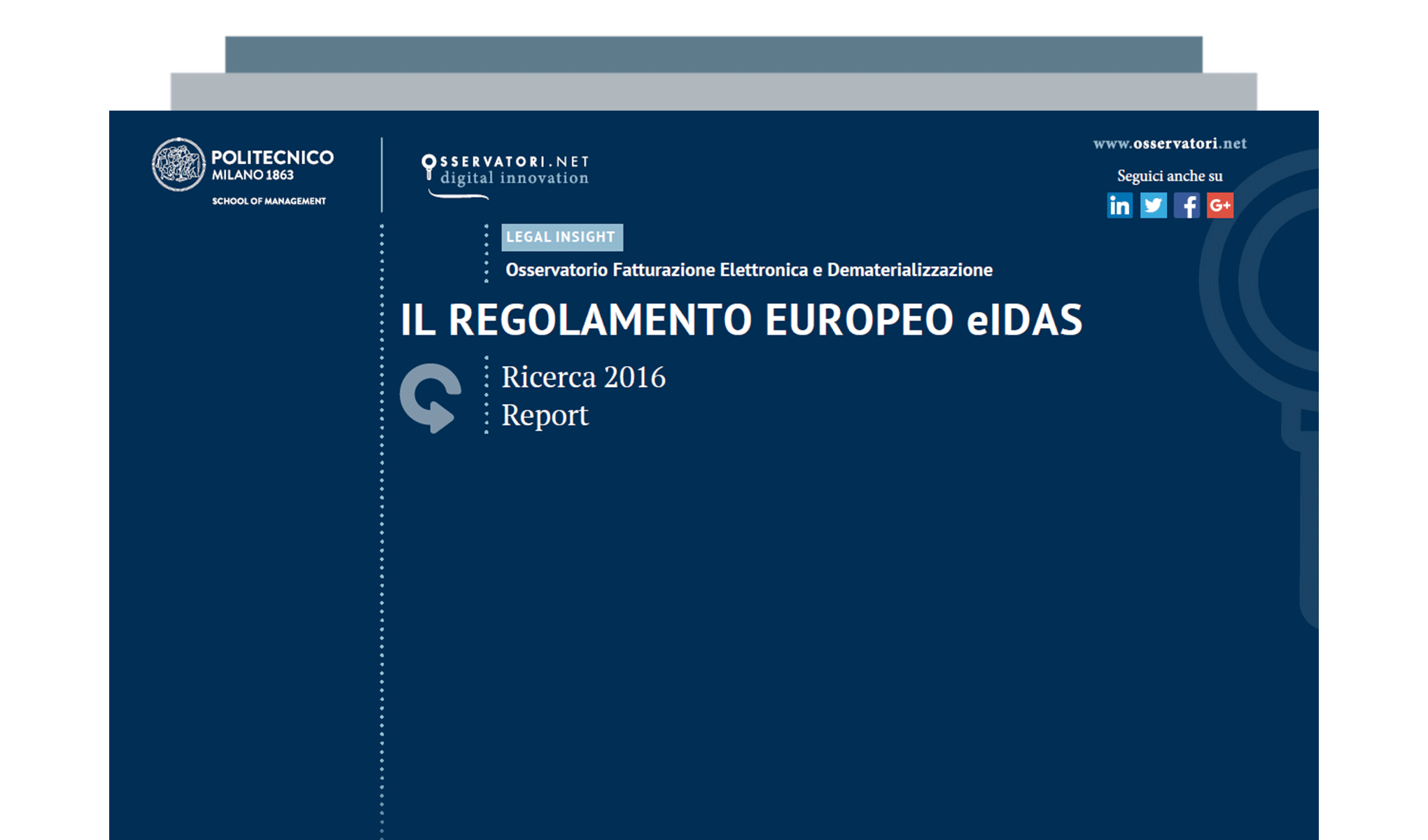Select the SCHOOL OF MANAGEMENT text
1428x840 pixels.
pos(268,201)
